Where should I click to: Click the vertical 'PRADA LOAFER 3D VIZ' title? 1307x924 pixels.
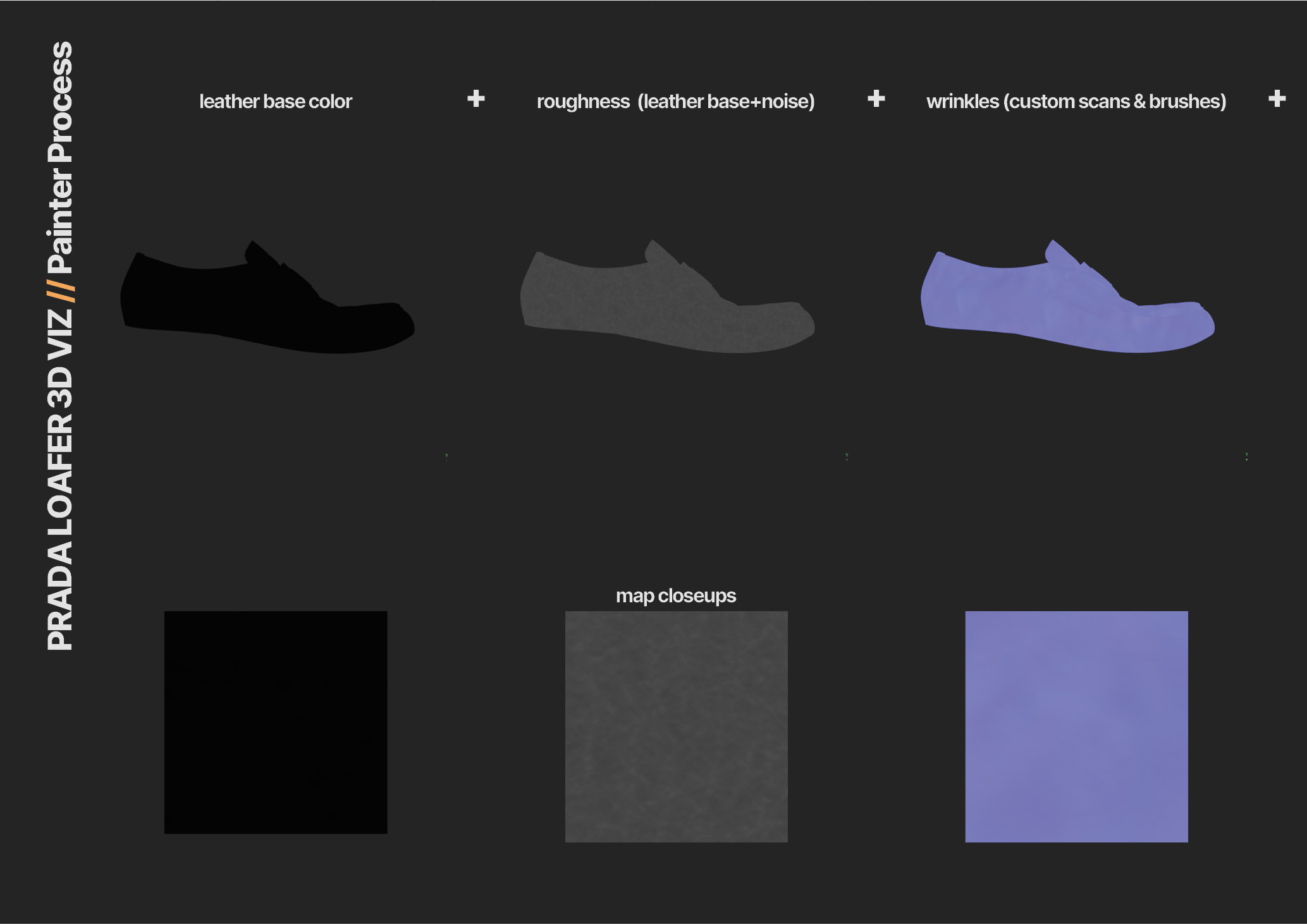60,480
